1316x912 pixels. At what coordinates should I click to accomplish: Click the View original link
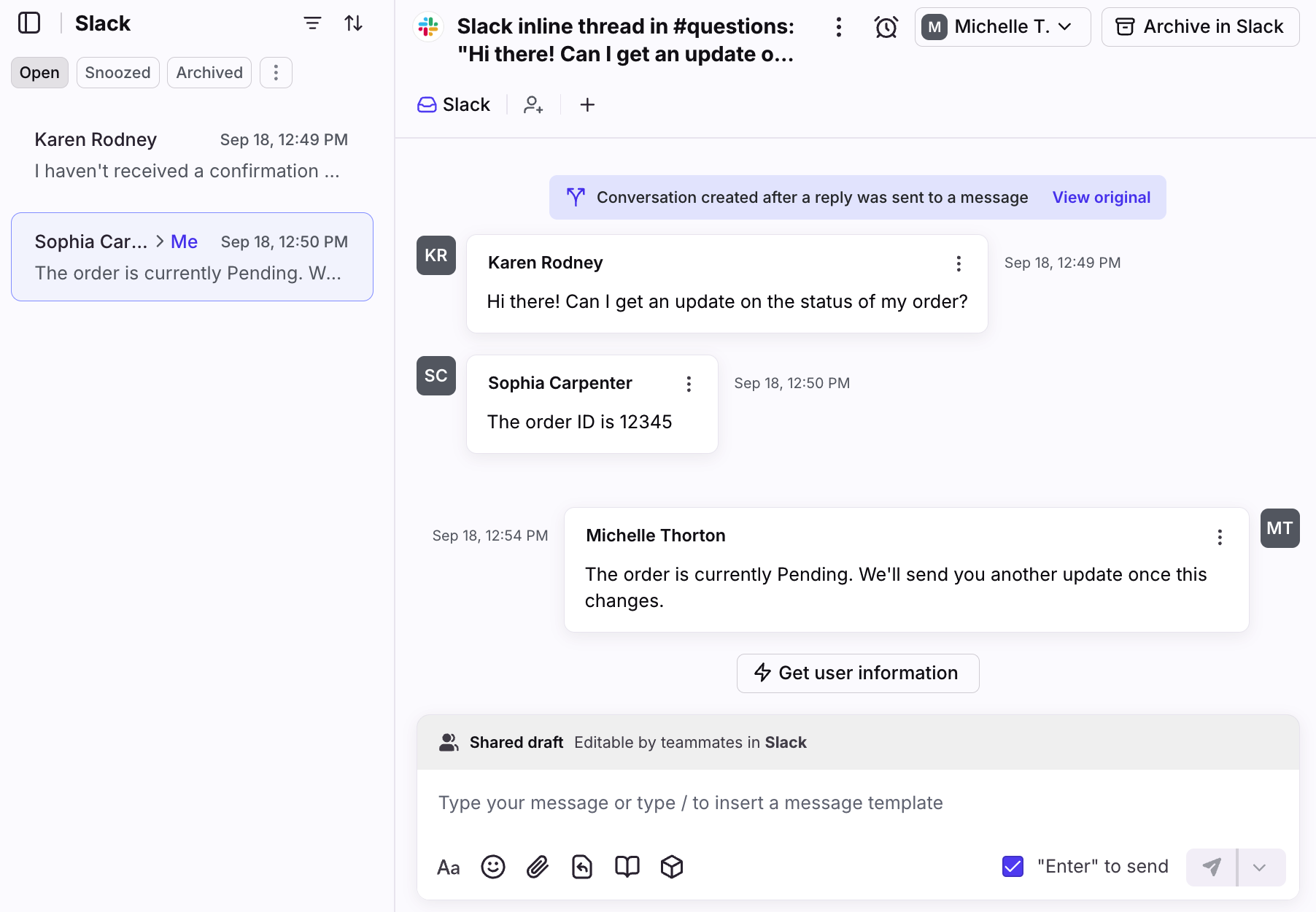click(1101, 198)
